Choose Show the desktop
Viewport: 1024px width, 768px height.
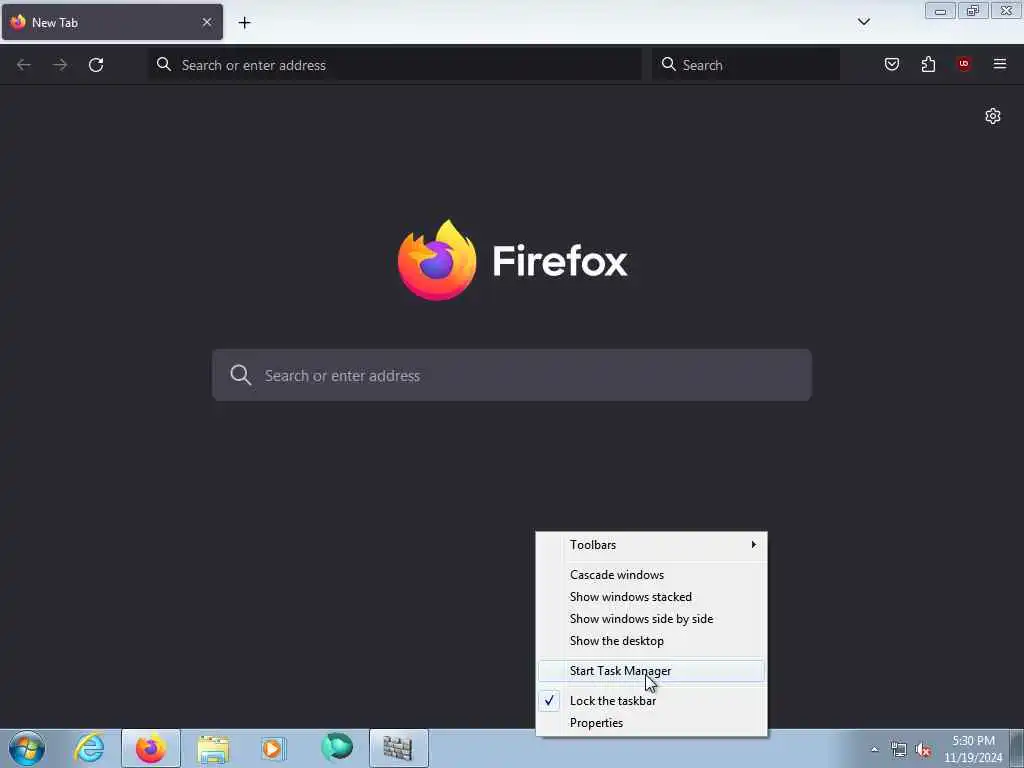coord(651,641)
